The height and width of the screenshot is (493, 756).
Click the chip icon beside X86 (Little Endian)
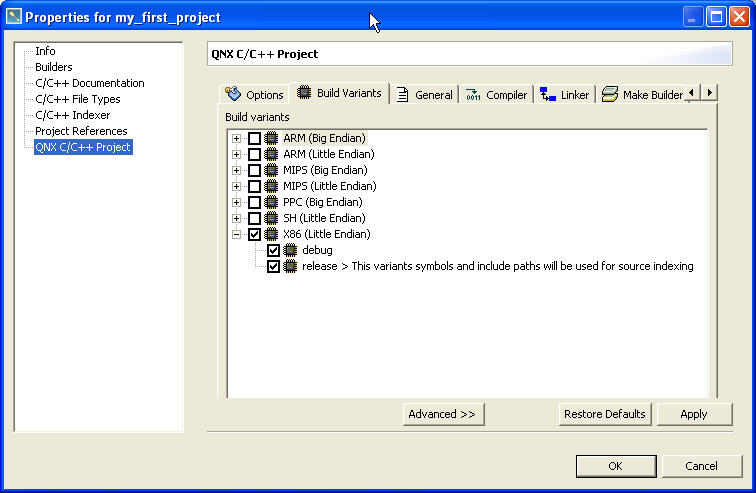(271, 234)
